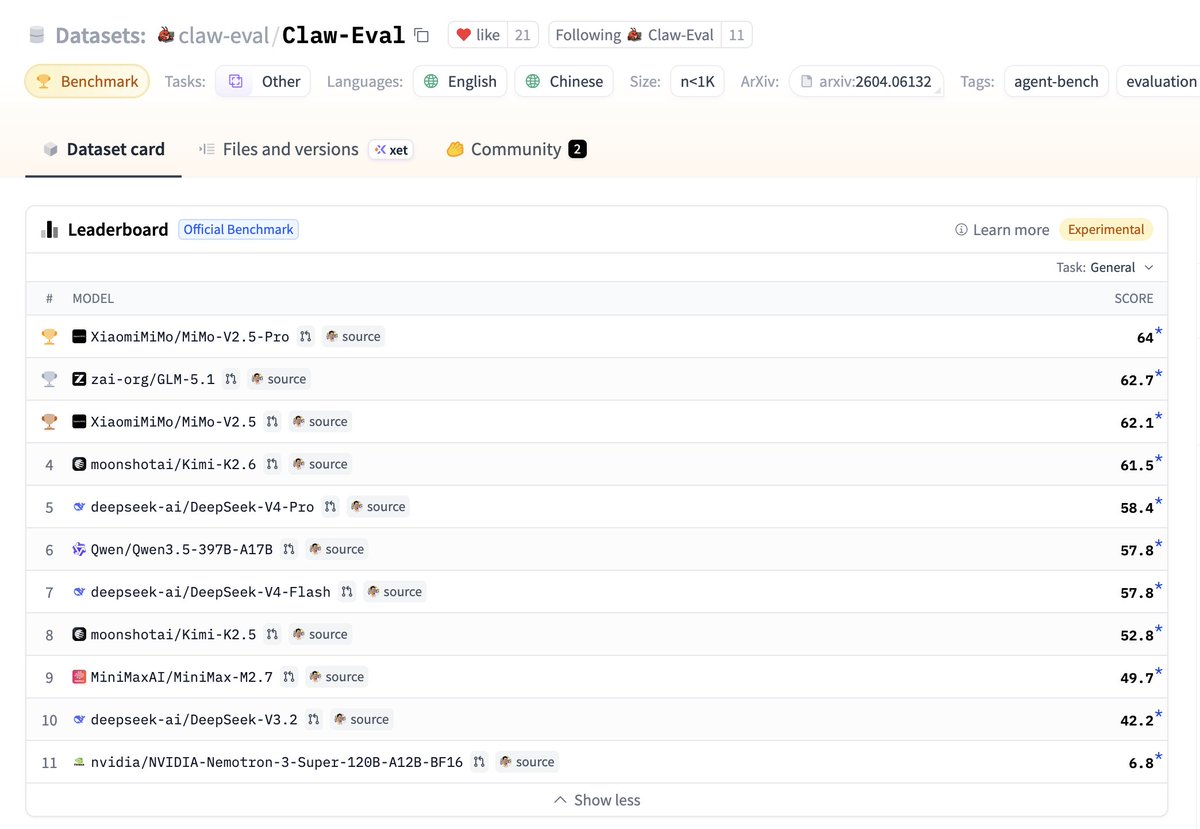Click the MiniMaxAI organization logo
Viewport: 1200px width, 829px height.
(80, 677)
